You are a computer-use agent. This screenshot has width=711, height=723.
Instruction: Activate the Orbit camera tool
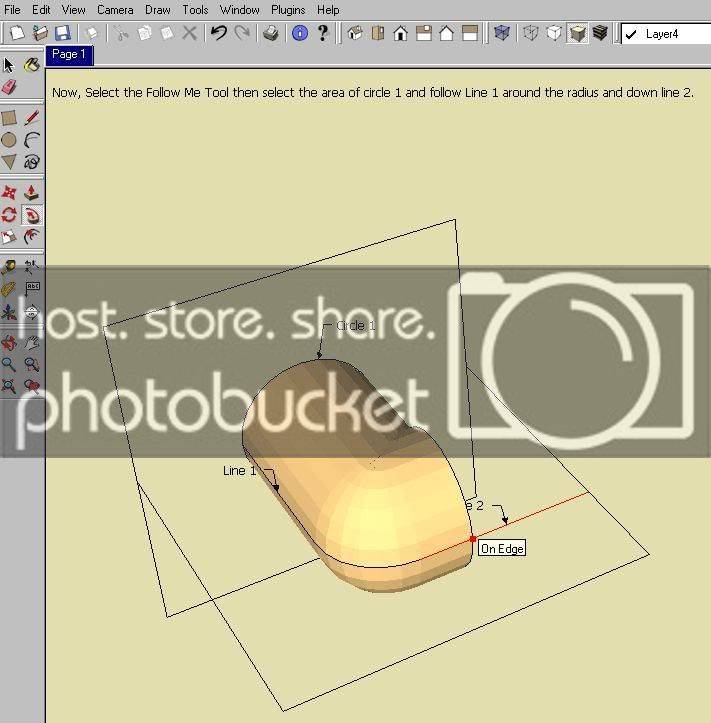pos(9,343)
